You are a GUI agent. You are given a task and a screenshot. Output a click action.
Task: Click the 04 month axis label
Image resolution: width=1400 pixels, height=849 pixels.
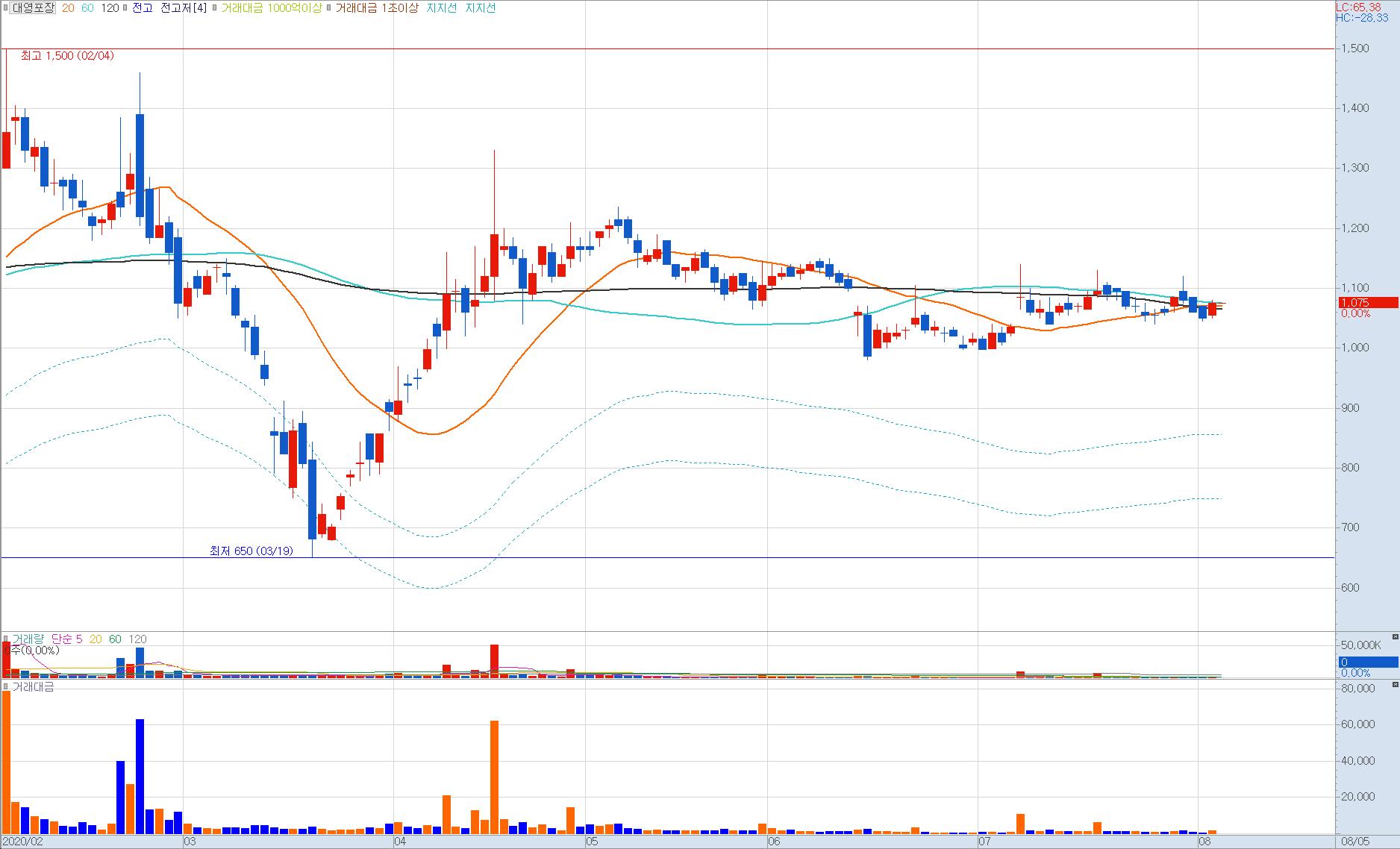(400, 842)
